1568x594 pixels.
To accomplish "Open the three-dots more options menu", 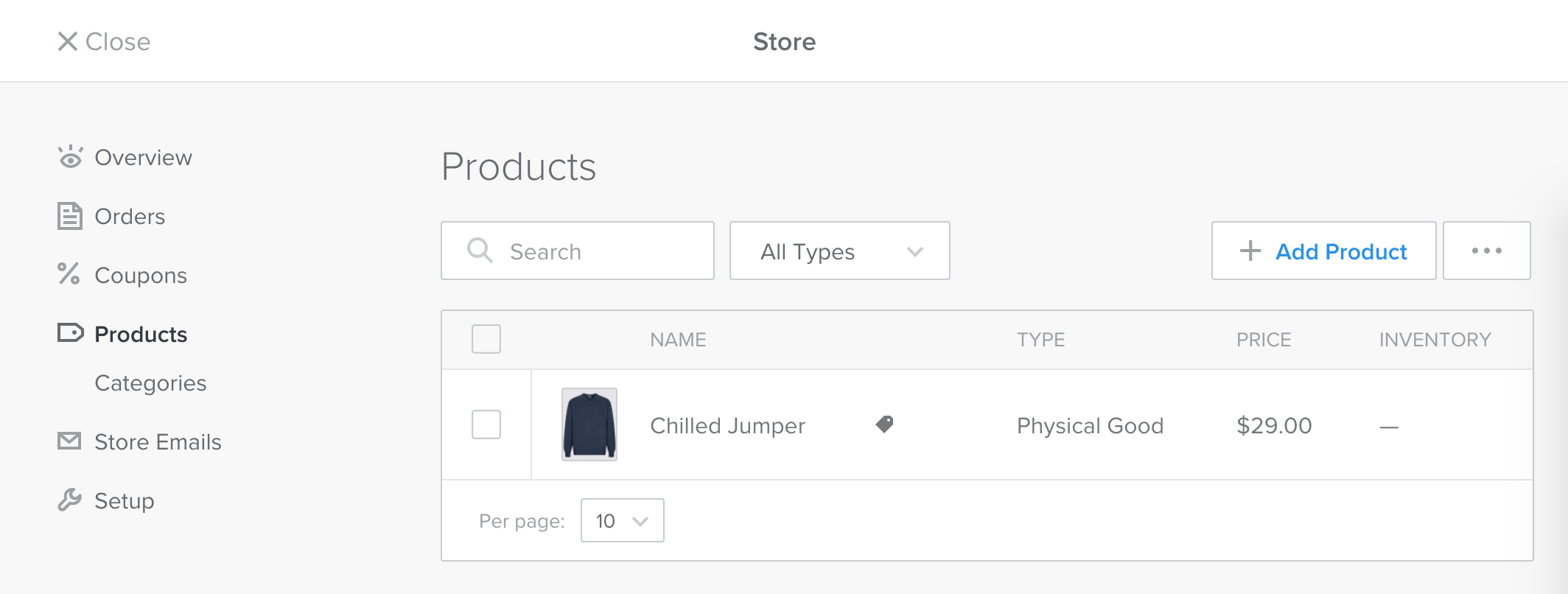I will 1486,251.
